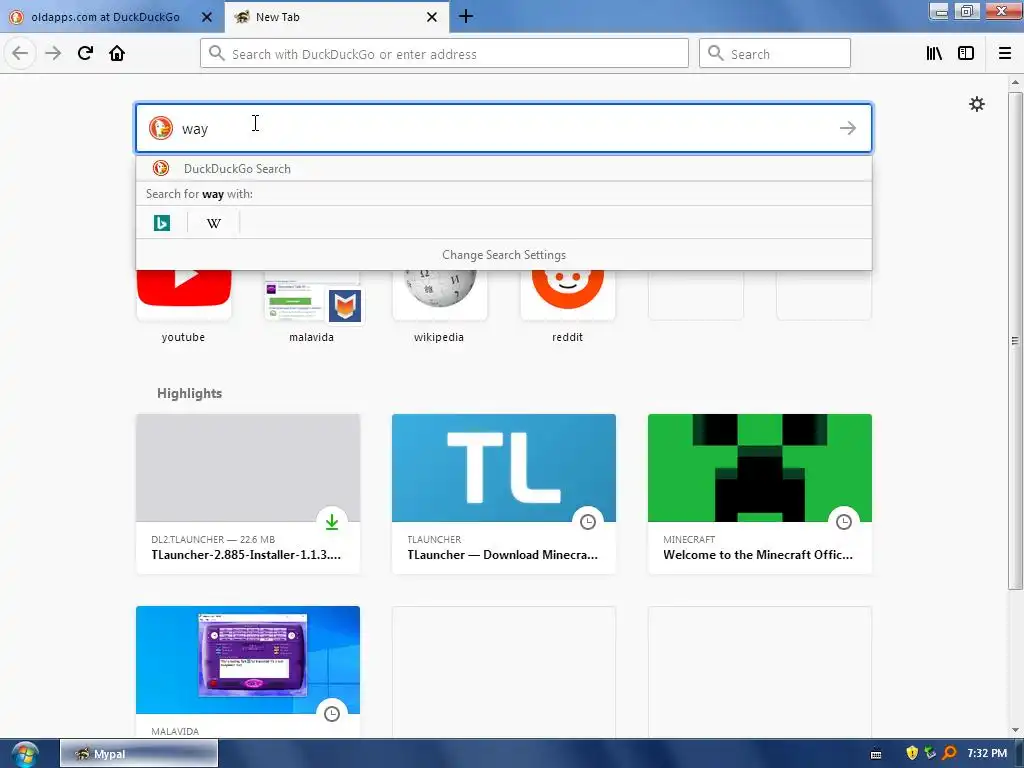
Task: Open TLauncher — Download Minecraft highlight card
Action: pyautogui.click(x=504, y=494)
